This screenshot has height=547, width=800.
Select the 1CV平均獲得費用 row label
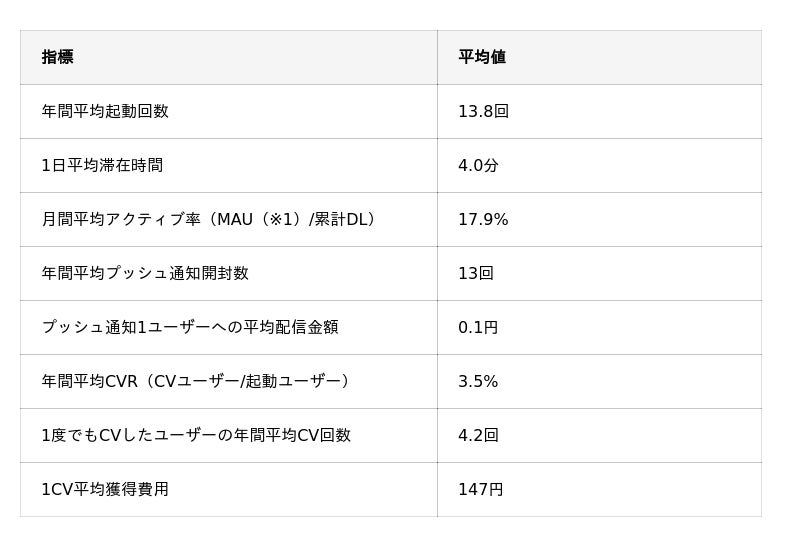click(x=105, y=489)
